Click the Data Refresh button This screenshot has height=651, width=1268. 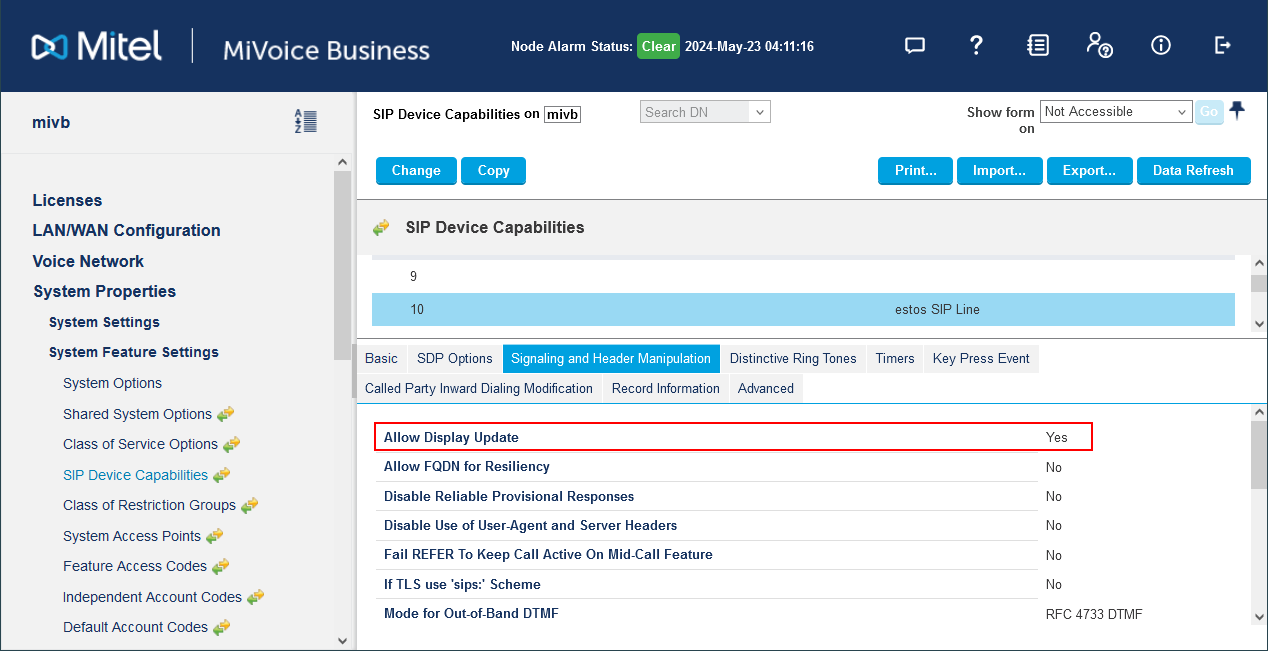[1192, 171]
